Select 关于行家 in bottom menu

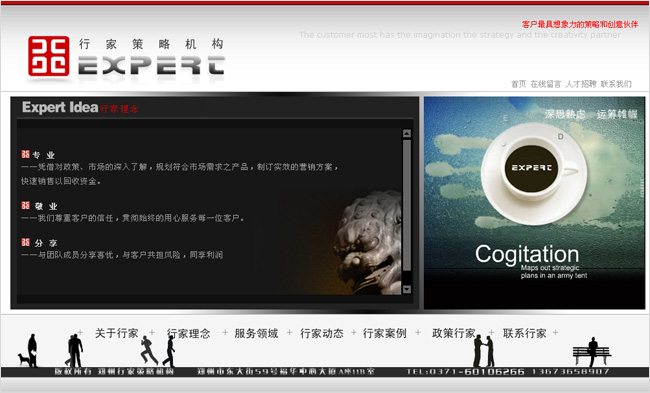coord(116,333)
